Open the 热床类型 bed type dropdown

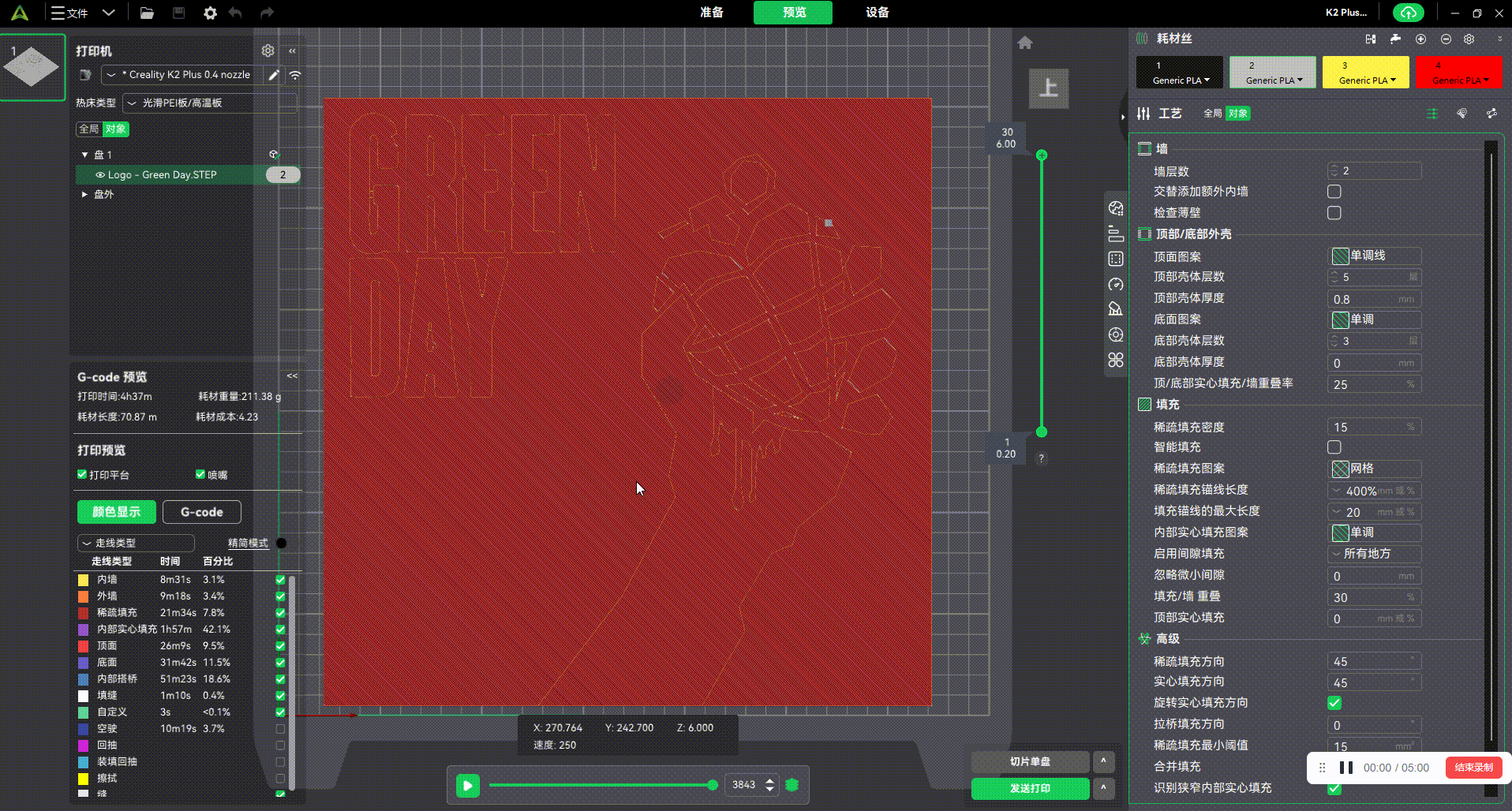pyautogui.click(x=210, y=103)
